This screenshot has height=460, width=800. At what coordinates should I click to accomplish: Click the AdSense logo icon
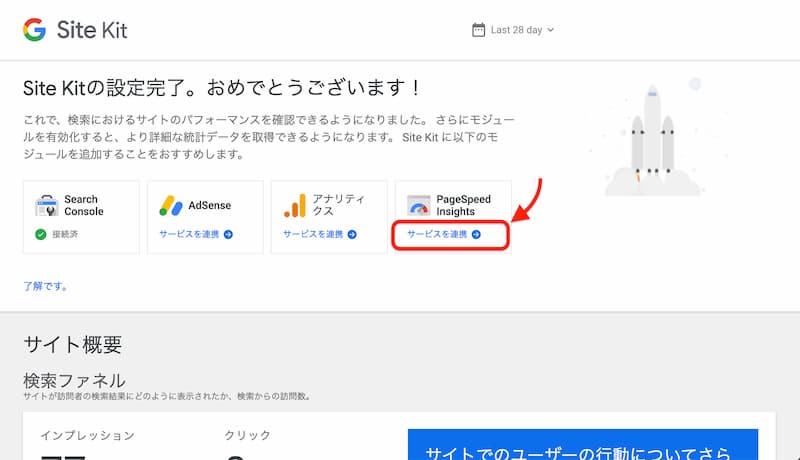(x=171, y=206)
